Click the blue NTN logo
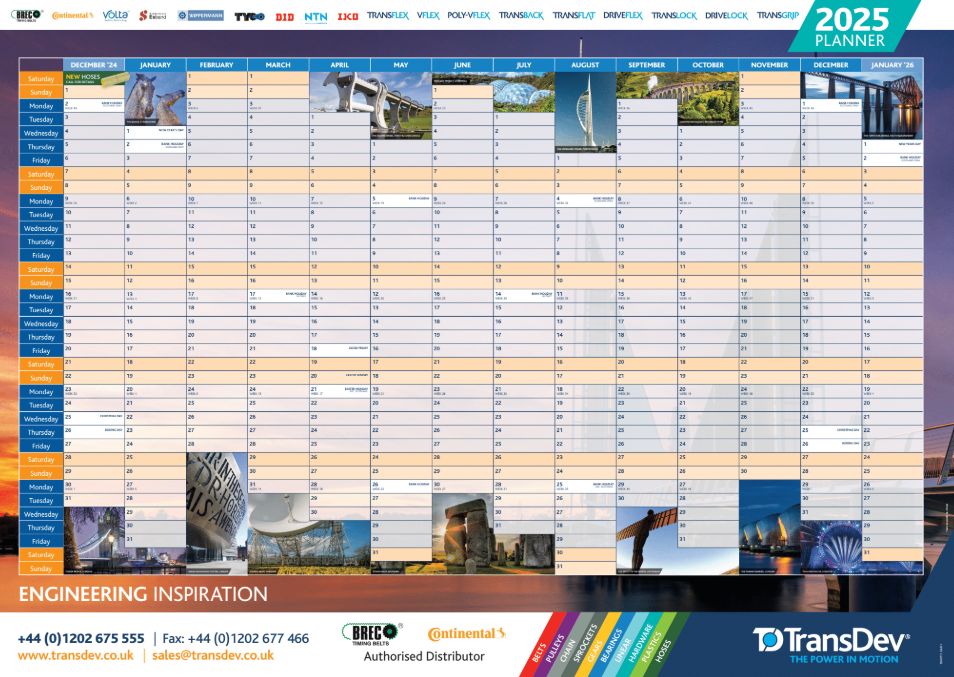The height and width of the screenshot is (677, 954). pyautogui.click(x=316, y=17)
